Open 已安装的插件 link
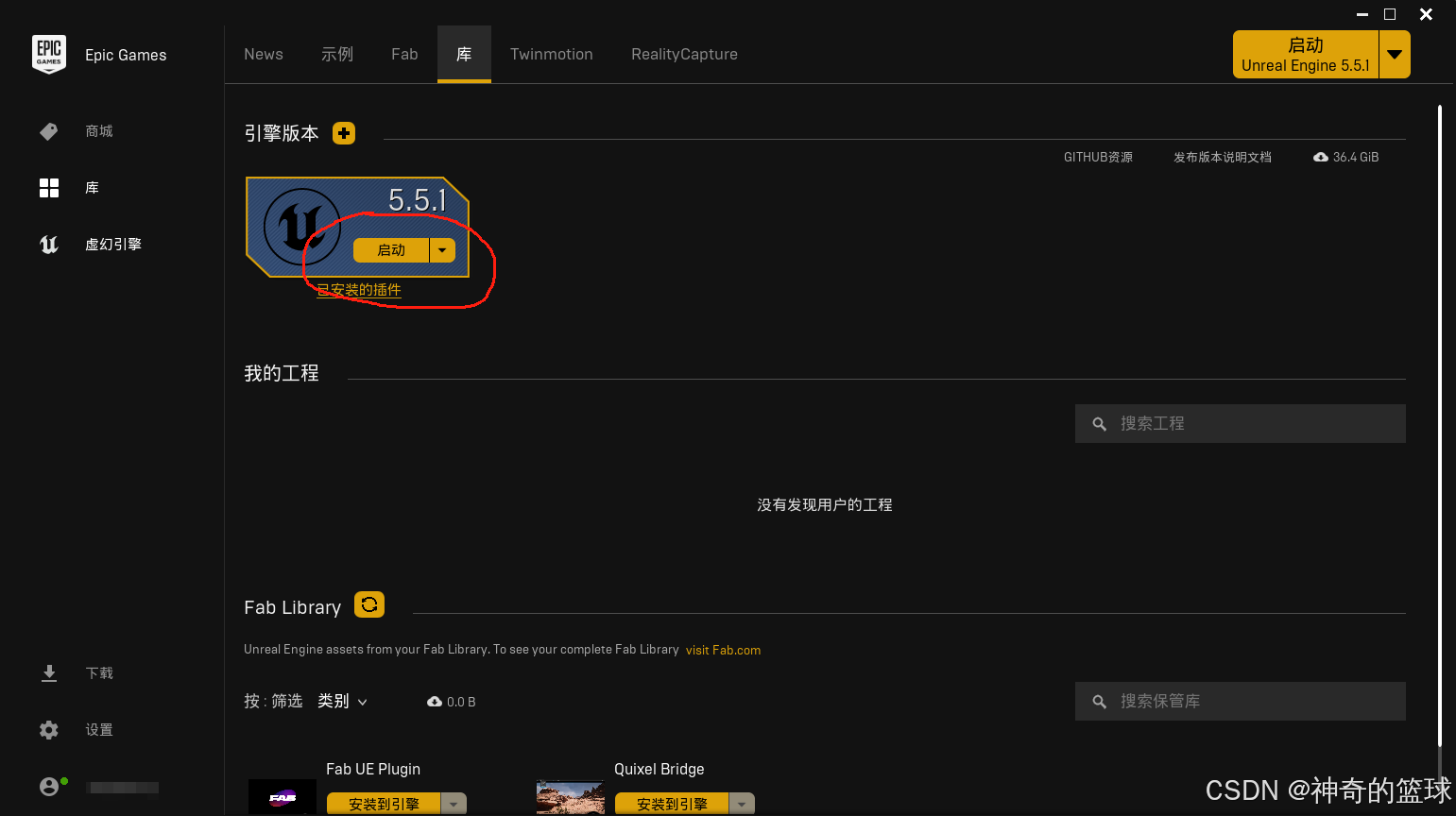The height and width of the screenshot is (816, 1456). 359,290
